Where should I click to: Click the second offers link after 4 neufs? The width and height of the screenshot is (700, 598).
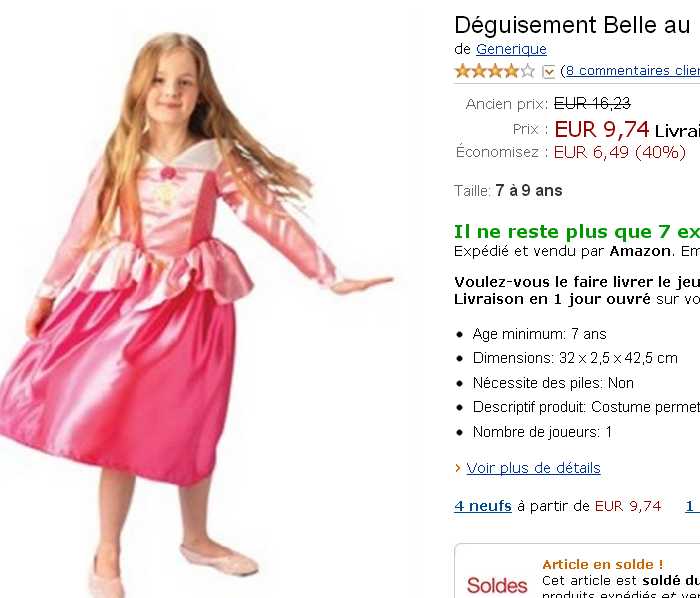tap(692, 506)
